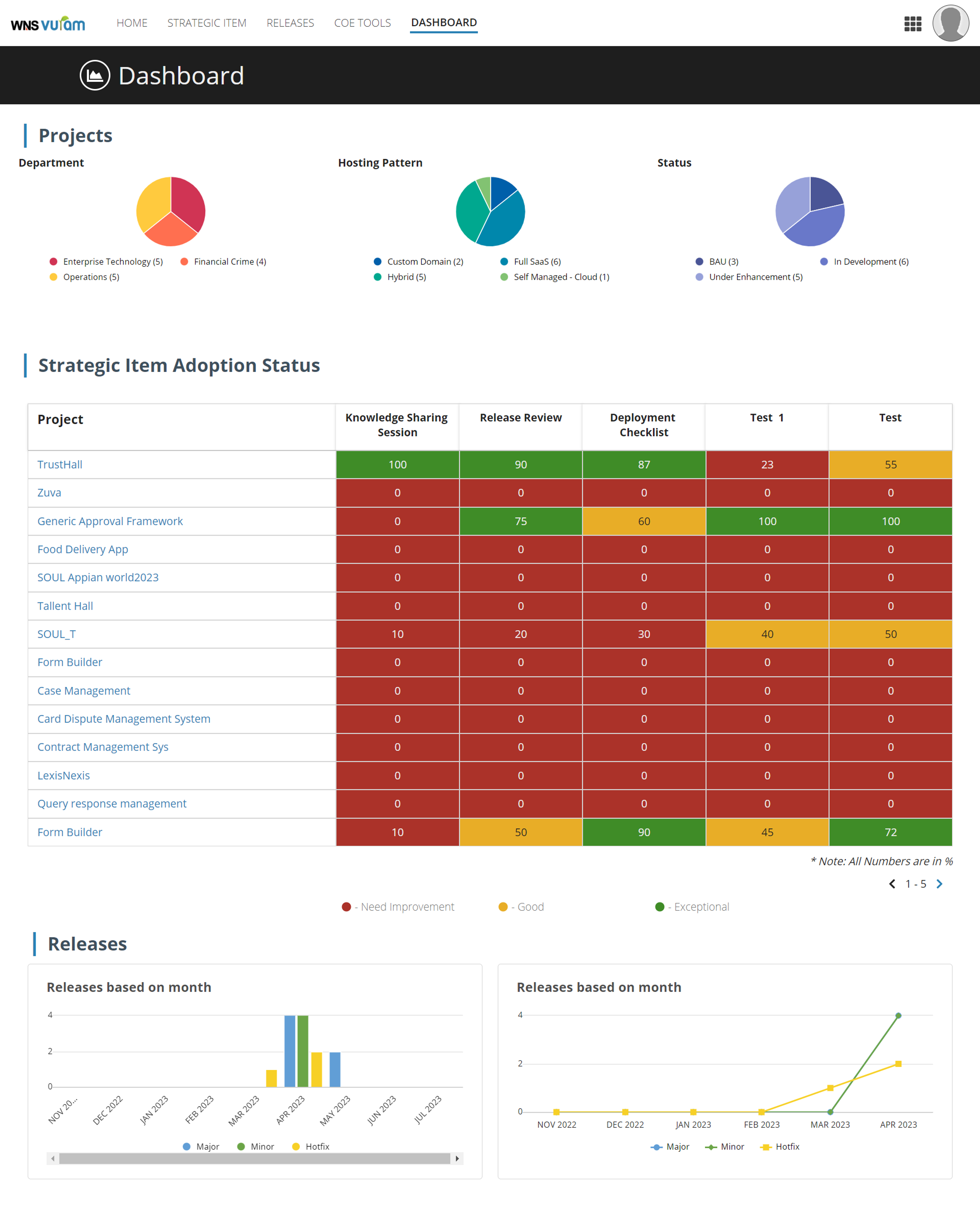Toggle Major series in line chart legend
Screen dimensions: 980x1220
pyautogui.click(x=670, y=1146)
